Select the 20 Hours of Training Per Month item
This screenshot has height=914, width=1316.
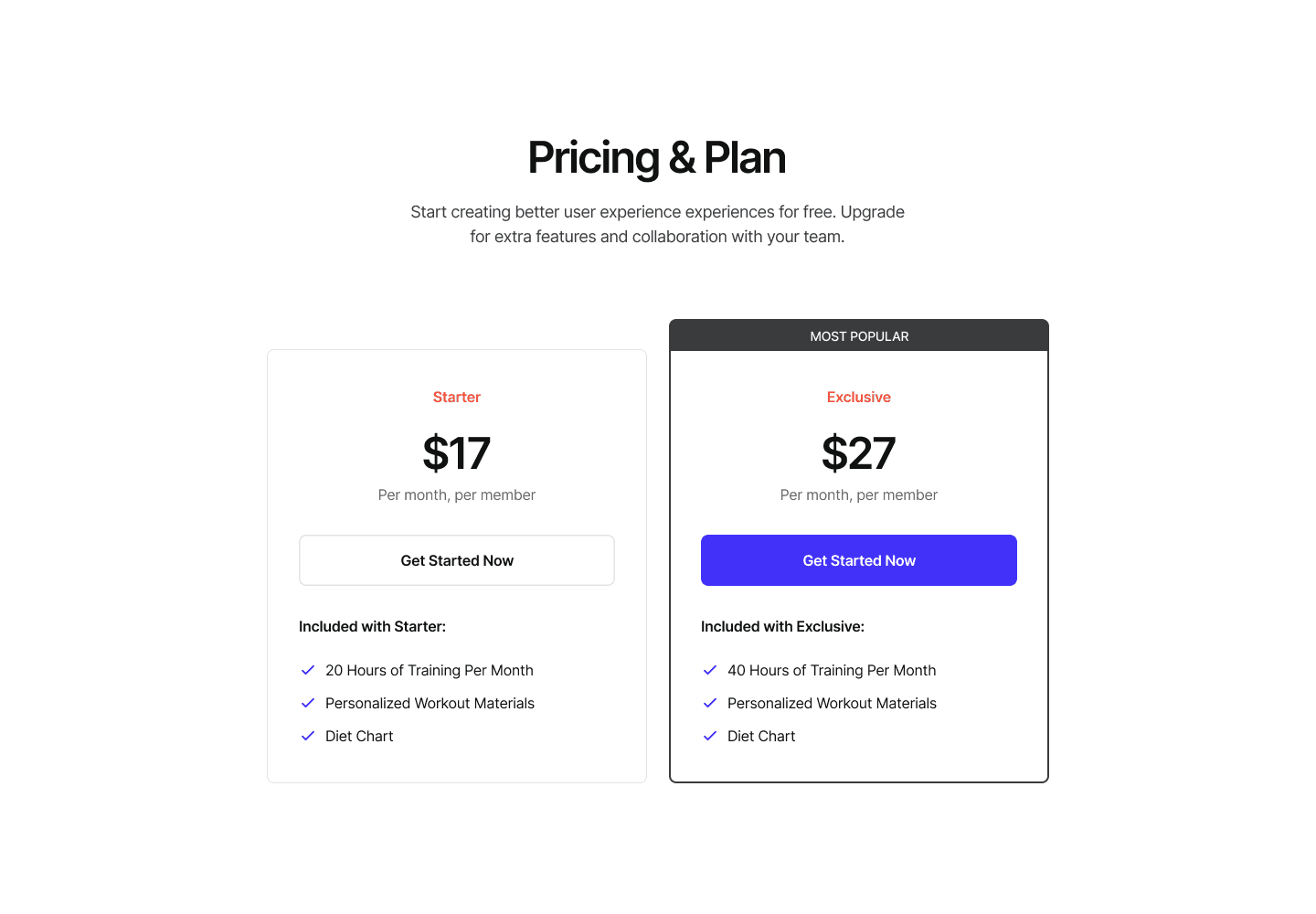(x=430, y=670)
